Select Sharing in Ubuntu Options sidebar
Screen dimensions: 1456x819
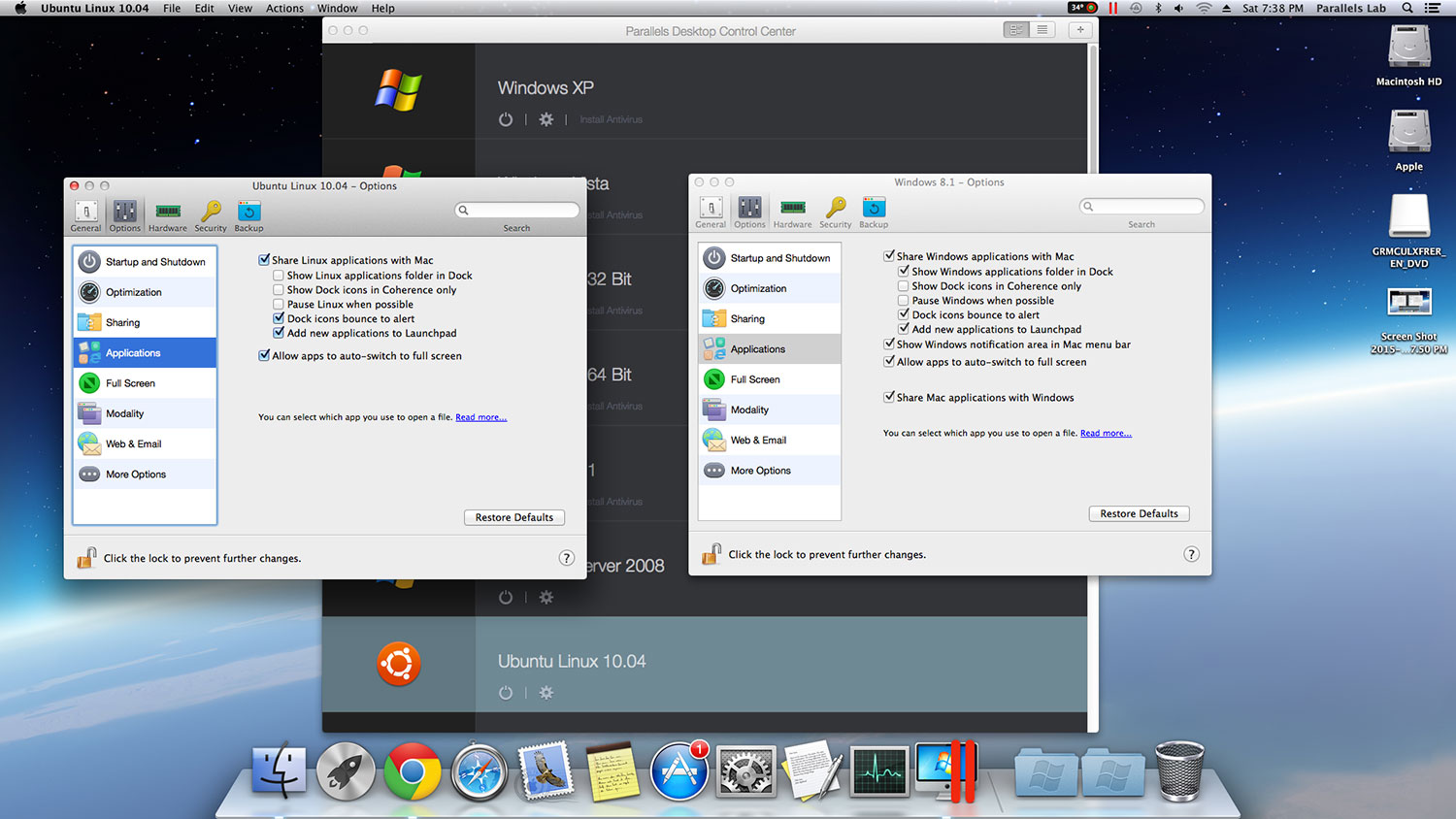[x=145, y=322]
